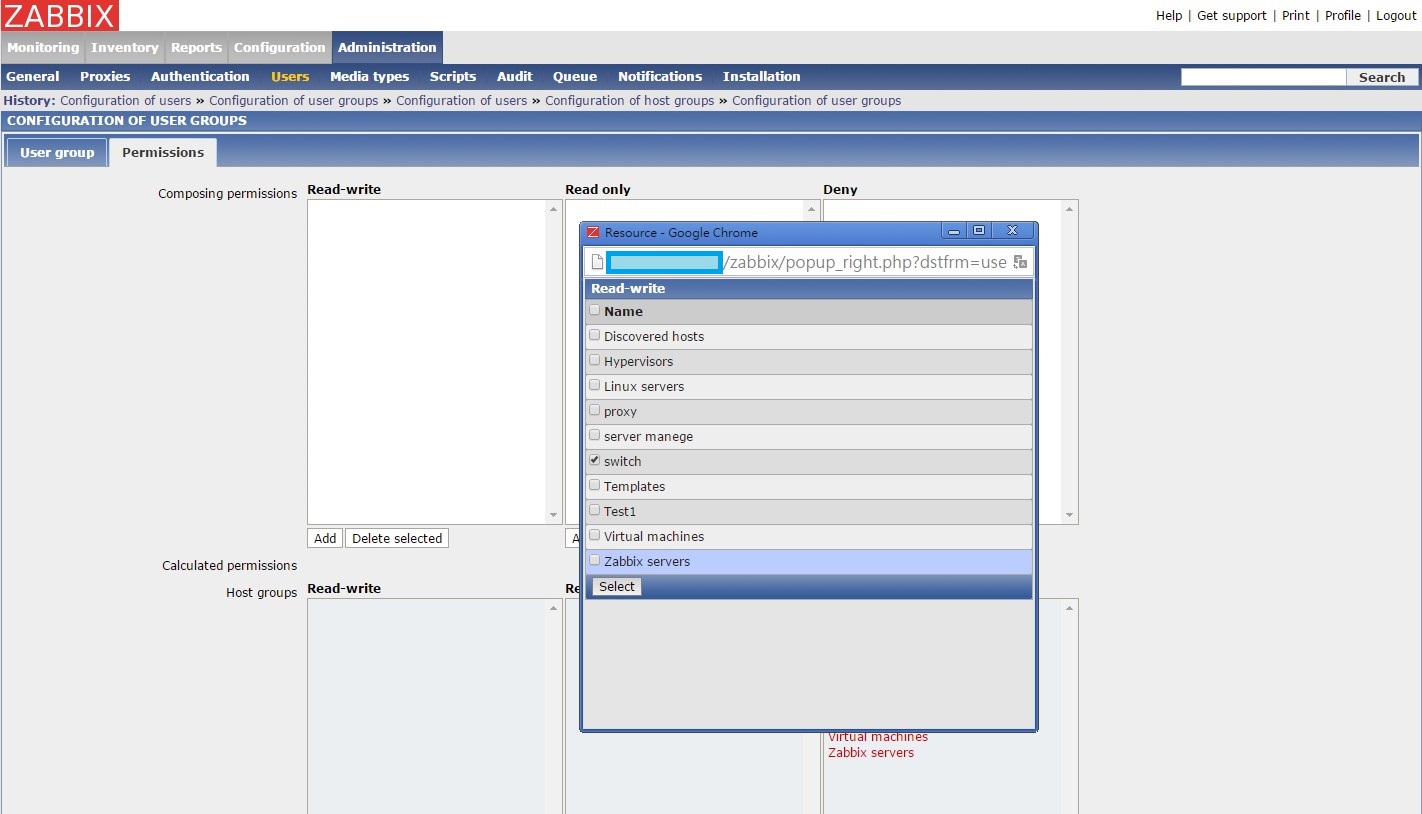Image resolution: width=1422 pixels, height=814 pixels.
Task: Uncheck the switch host group checkbox
Action: point(595,460)
